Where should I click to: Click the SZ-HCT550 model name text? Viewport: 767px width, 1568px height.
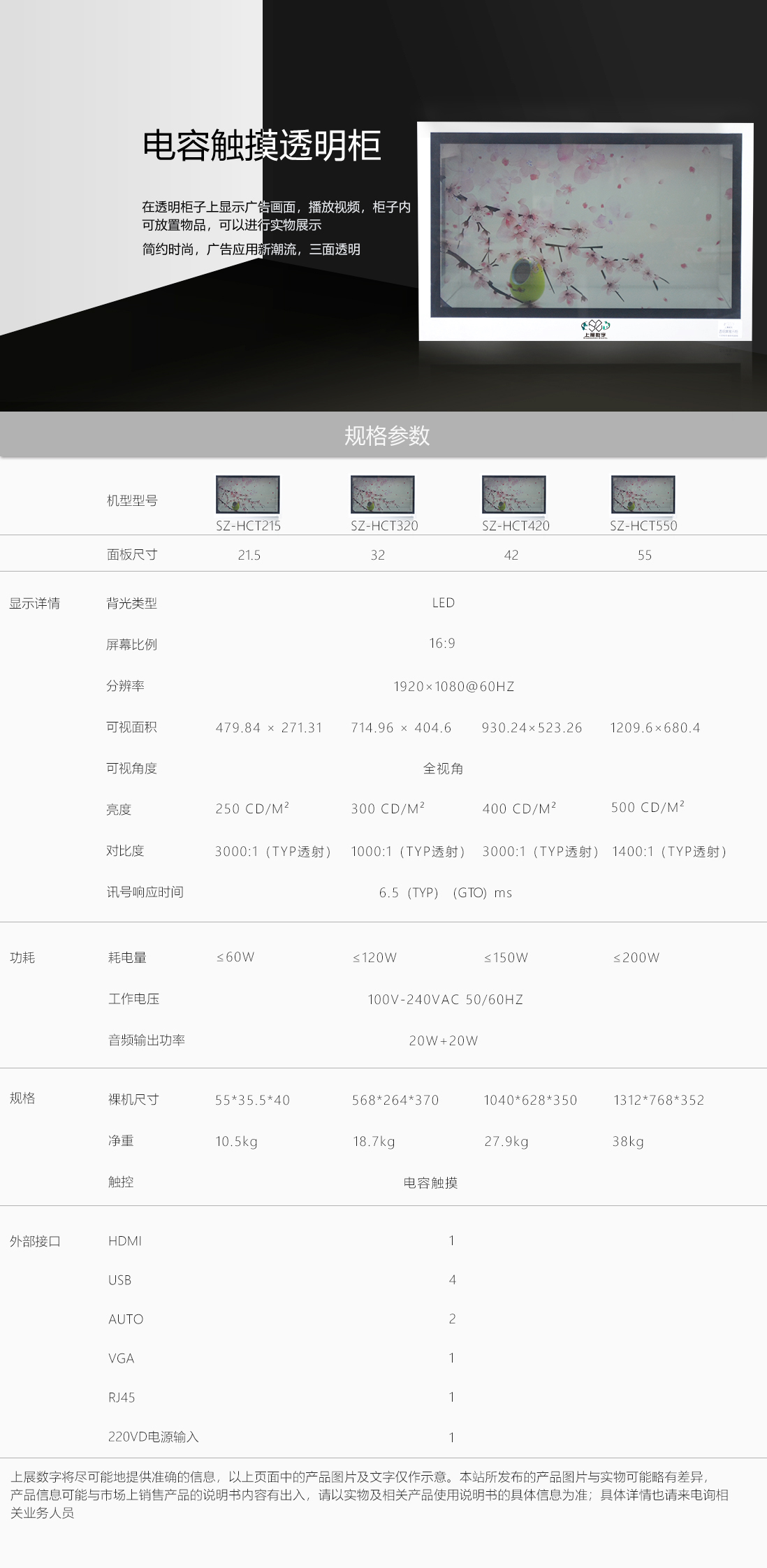coord(643,526)
